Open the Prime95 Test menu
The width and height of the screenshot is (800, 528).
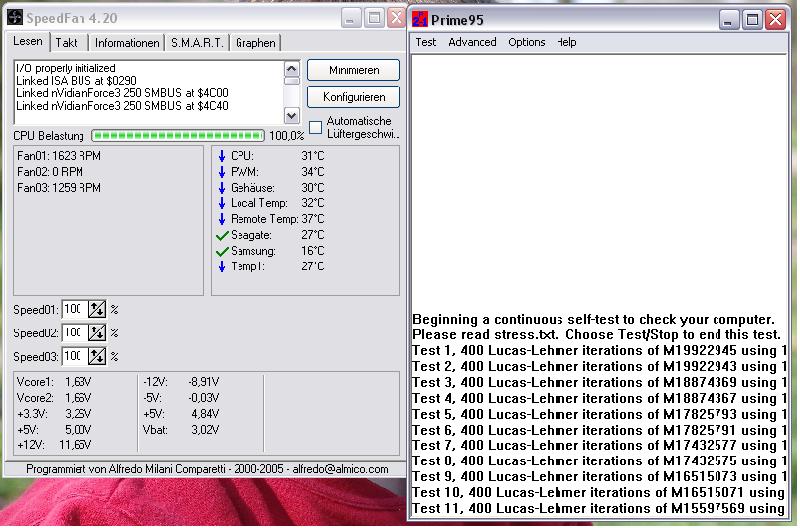(x=426, y=42)
